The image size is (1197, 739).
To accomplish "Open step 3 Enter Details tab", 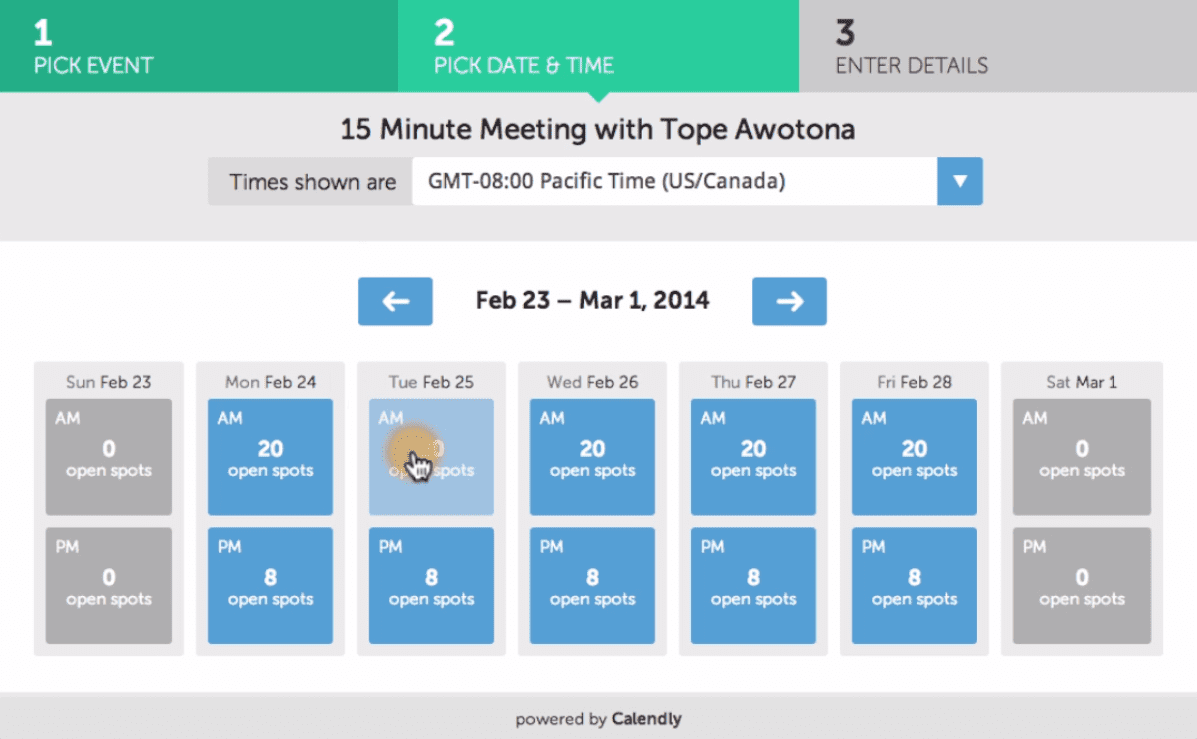I will (998, 46).
